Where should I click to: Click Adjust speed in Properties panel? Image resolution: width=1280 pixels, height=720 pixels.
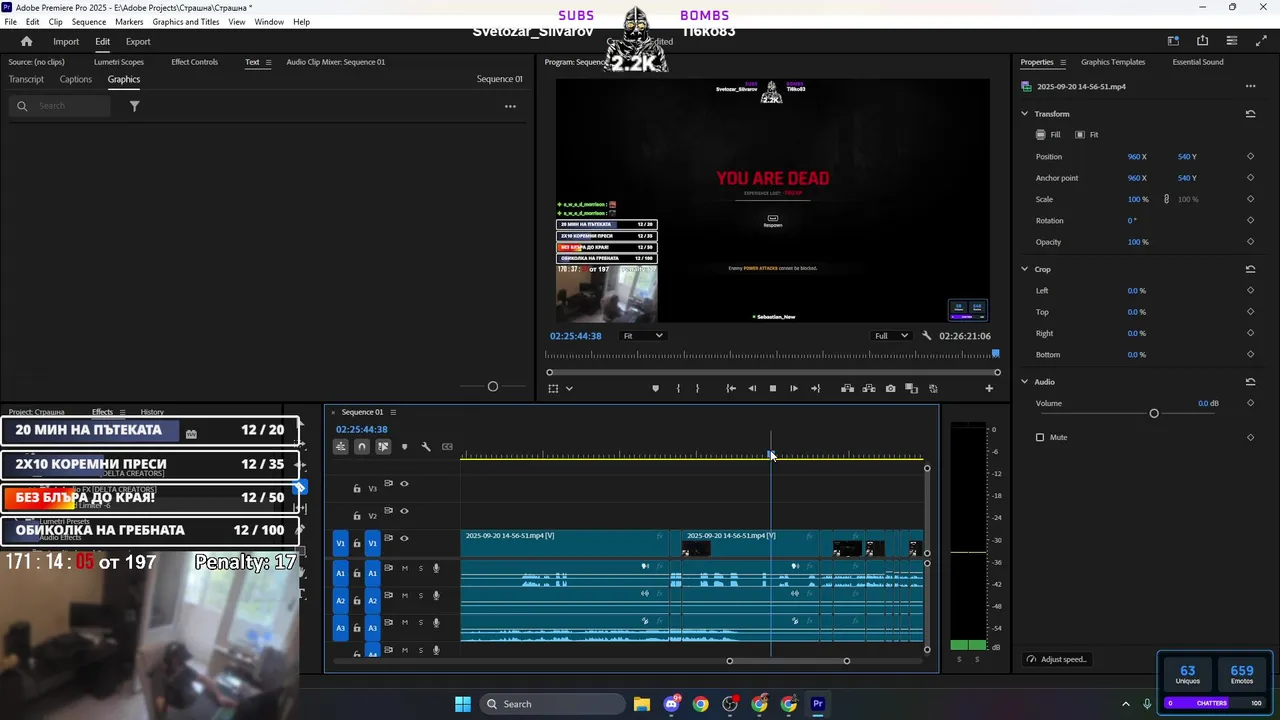(1057, 659)
